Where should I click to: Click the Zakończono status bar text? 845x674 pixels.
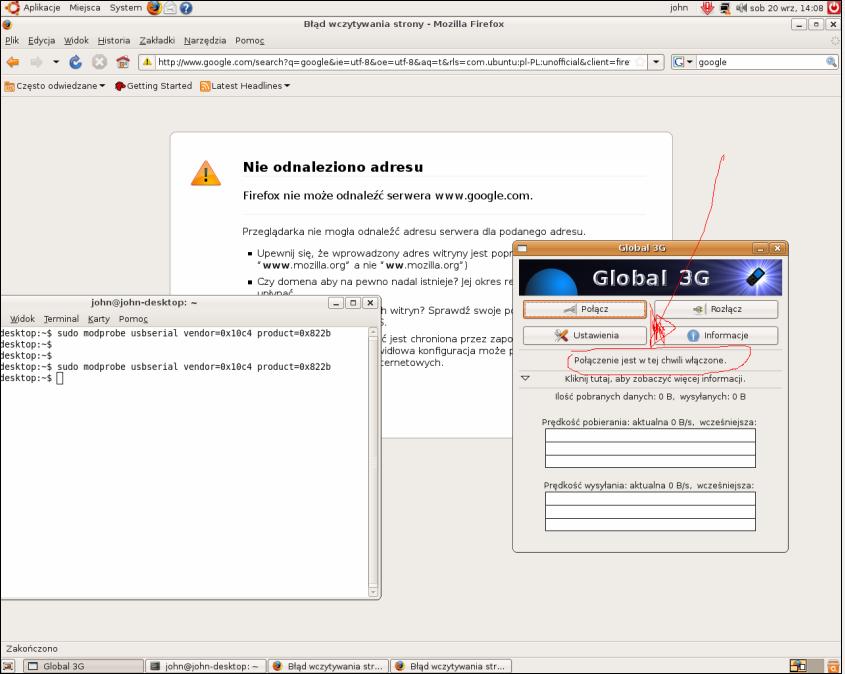tap(32, 648)
